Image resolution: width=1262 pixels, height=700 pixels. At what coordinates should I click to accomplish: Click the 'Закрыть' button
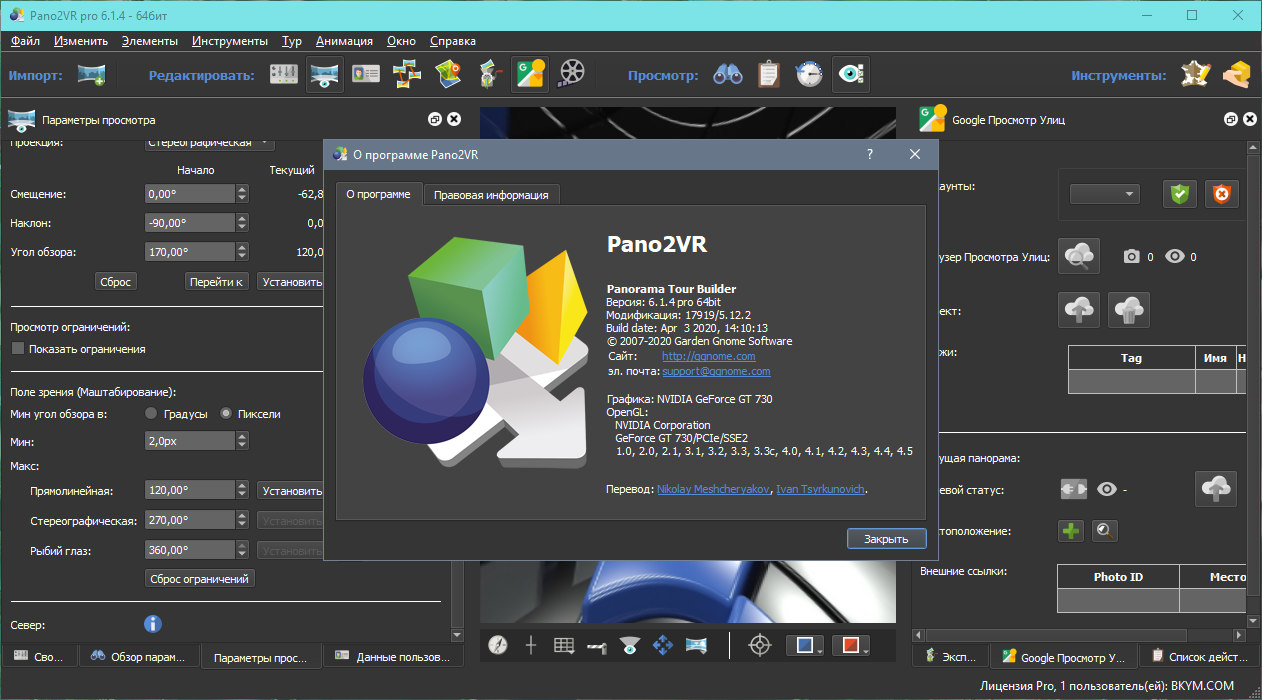point(886,539)
